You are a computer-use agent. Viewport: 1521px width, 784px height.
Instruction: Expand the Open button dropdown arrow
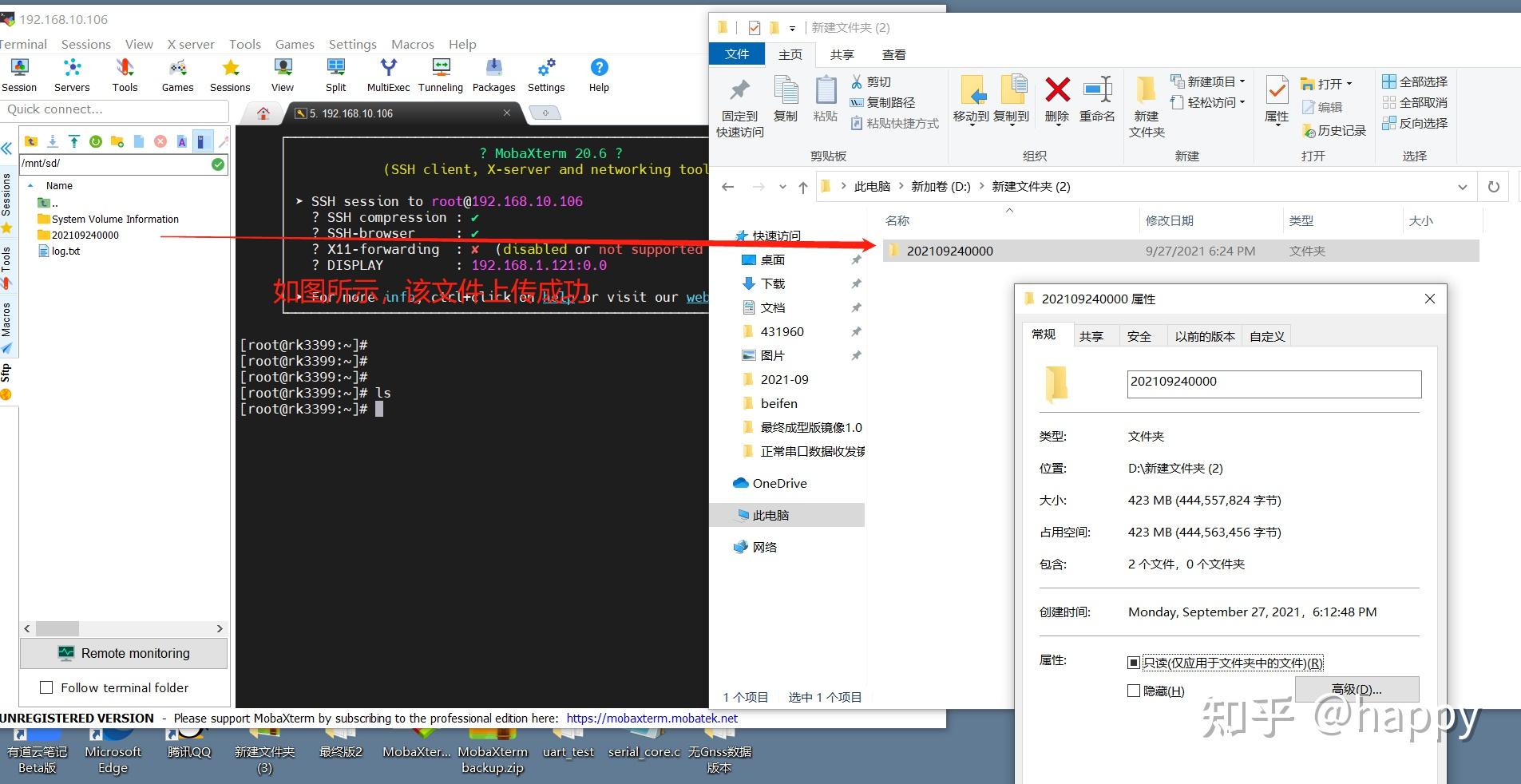tap(1349, 83)
